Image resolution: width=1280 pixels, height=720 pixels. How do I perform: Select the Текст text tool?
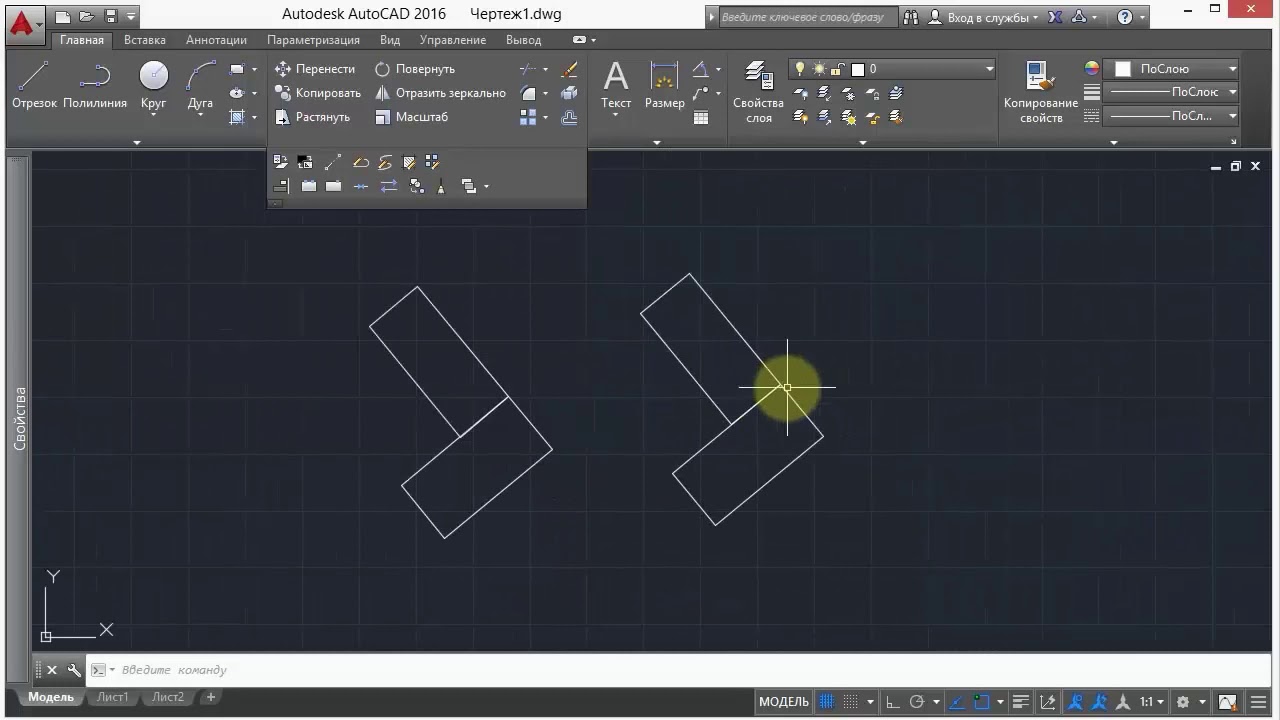click(x=616, y=86)
